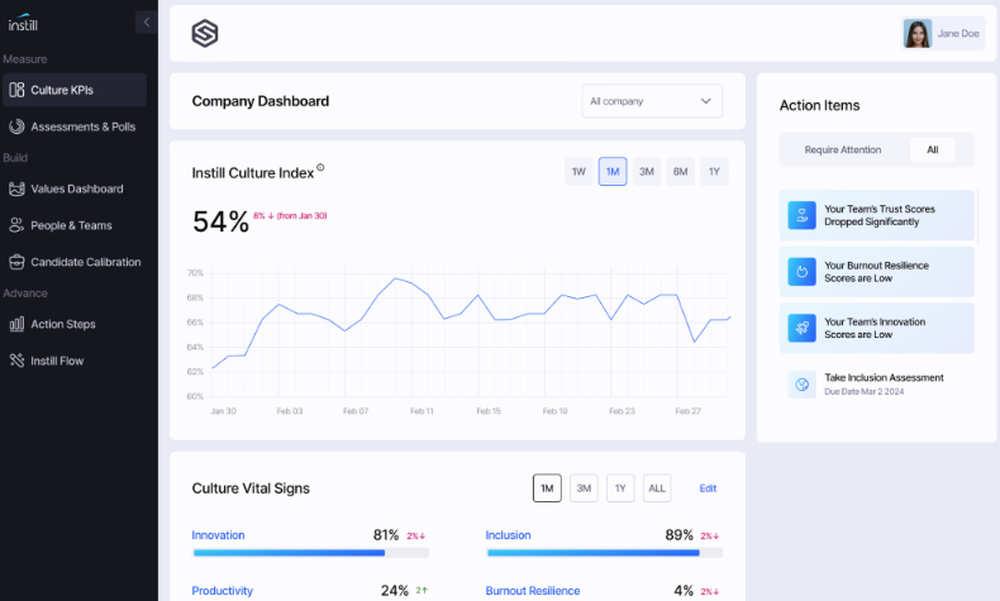
Task: Open Innovation Scores are Low item
Action: pyautogui.click(x=876, y=328)
